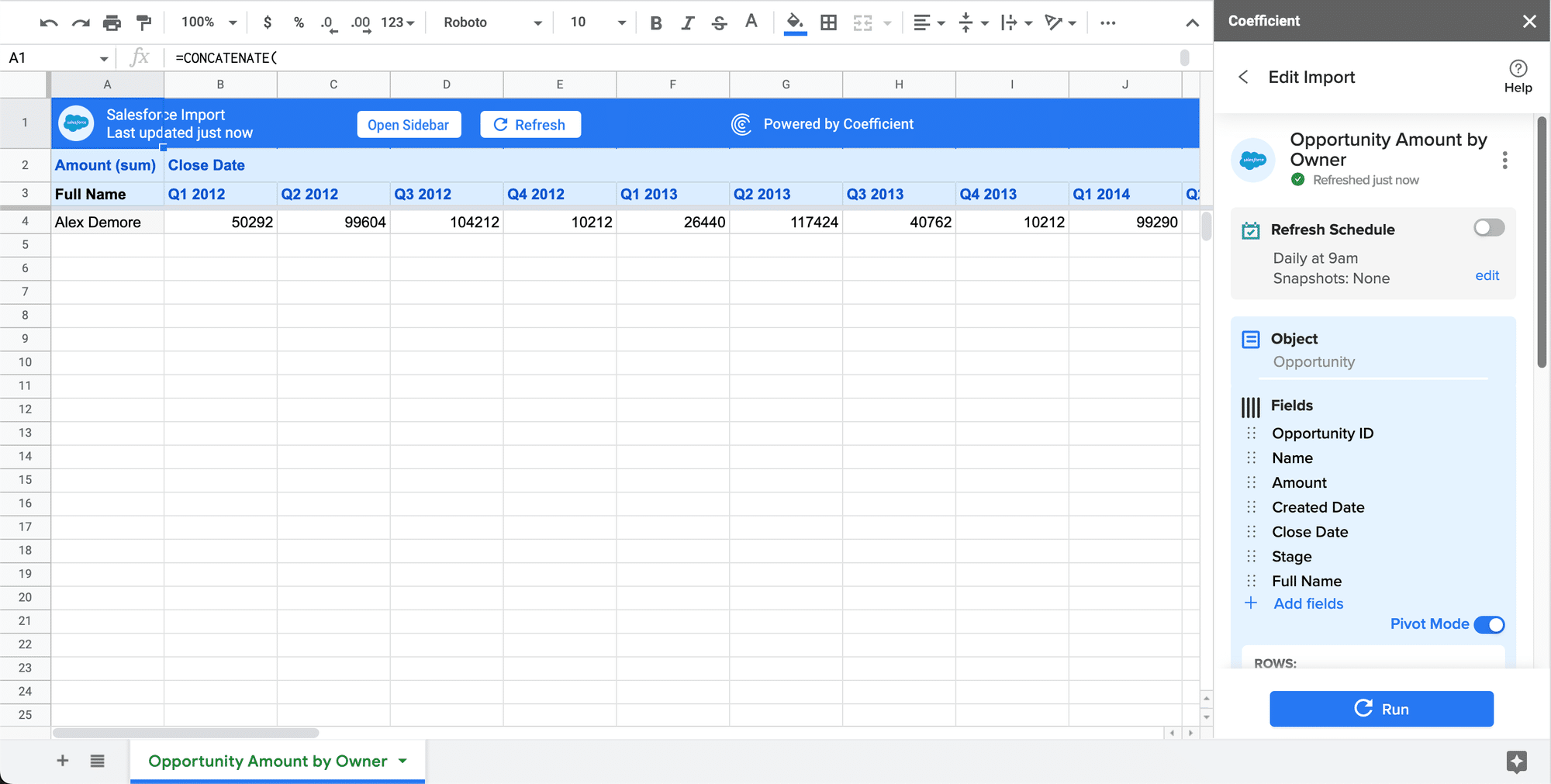Viewport: 1551px width, 784px height.
Task: Go back from Edit Import
Action: coord(1243,77)
